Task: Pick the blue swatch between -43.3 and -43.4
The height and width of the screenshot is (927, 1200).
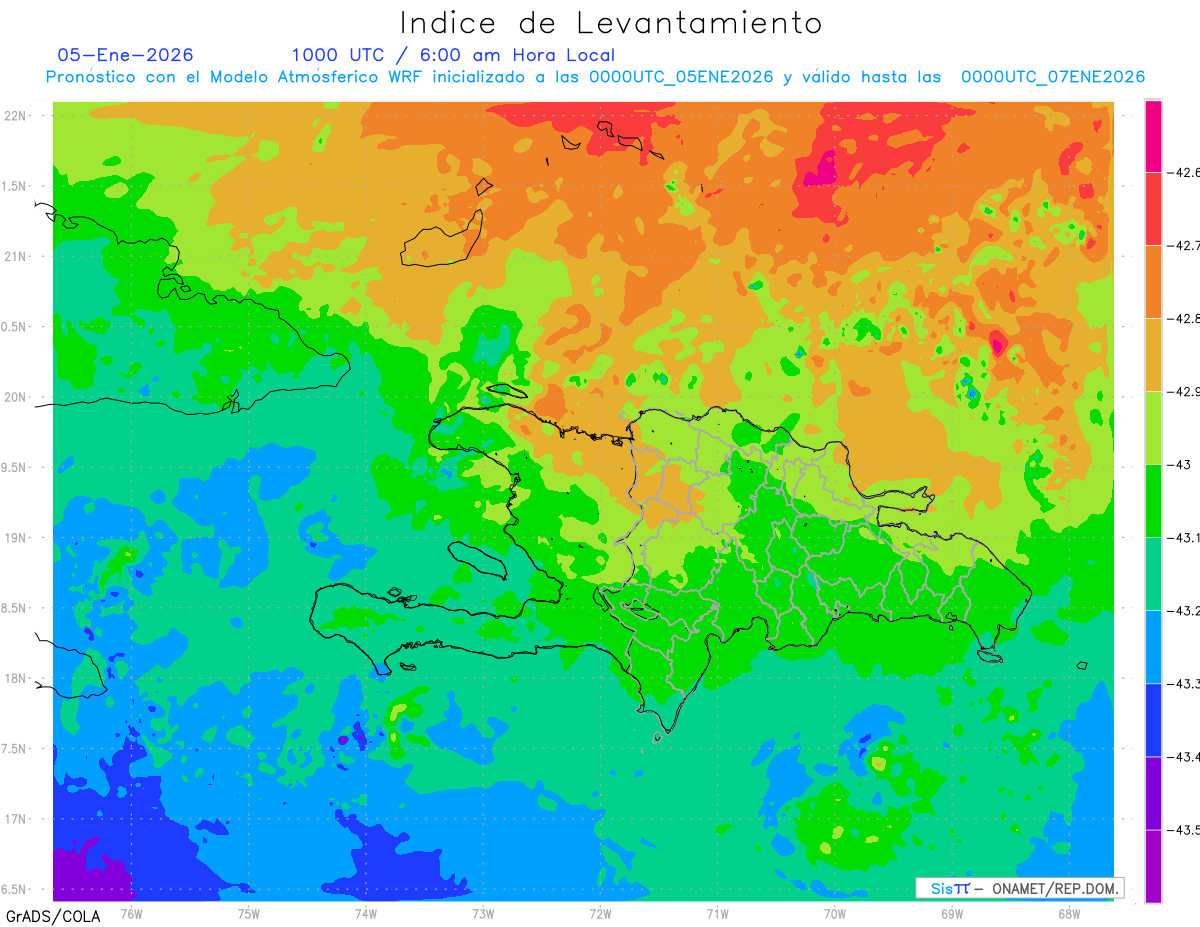Action: 1153,719
